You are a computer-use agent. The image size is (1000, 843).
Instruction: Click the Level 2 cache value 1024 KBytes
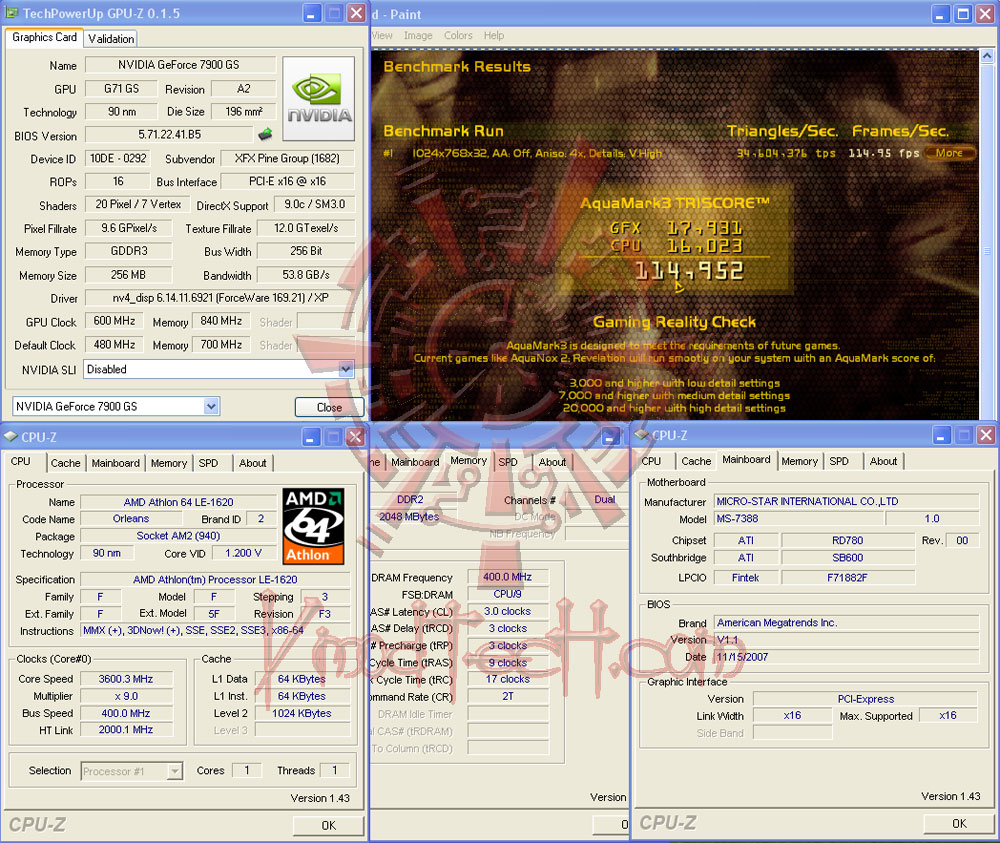pos(302,714)
